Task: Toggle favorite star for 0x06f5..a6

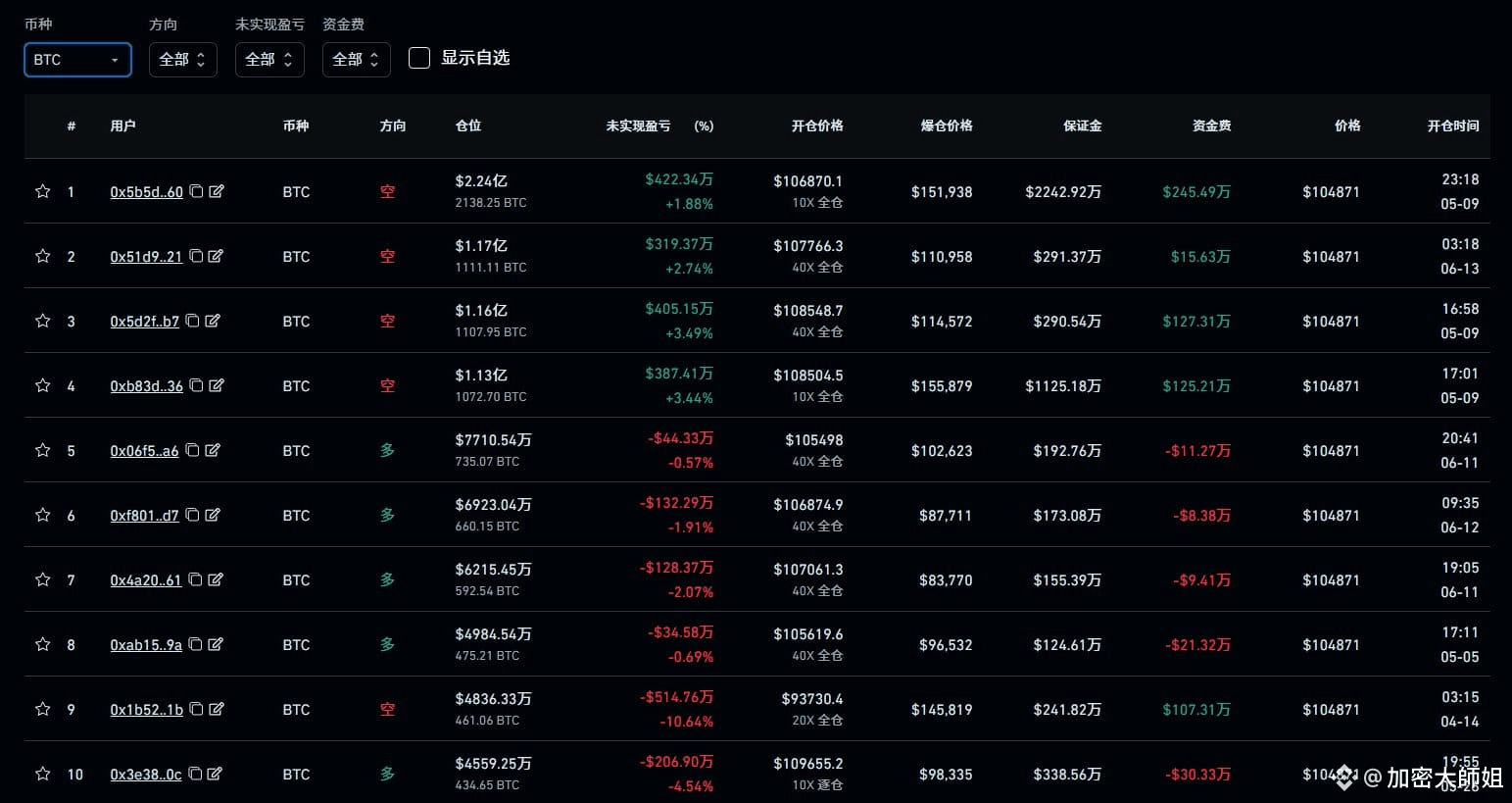Action: click(x=42, y=450)
